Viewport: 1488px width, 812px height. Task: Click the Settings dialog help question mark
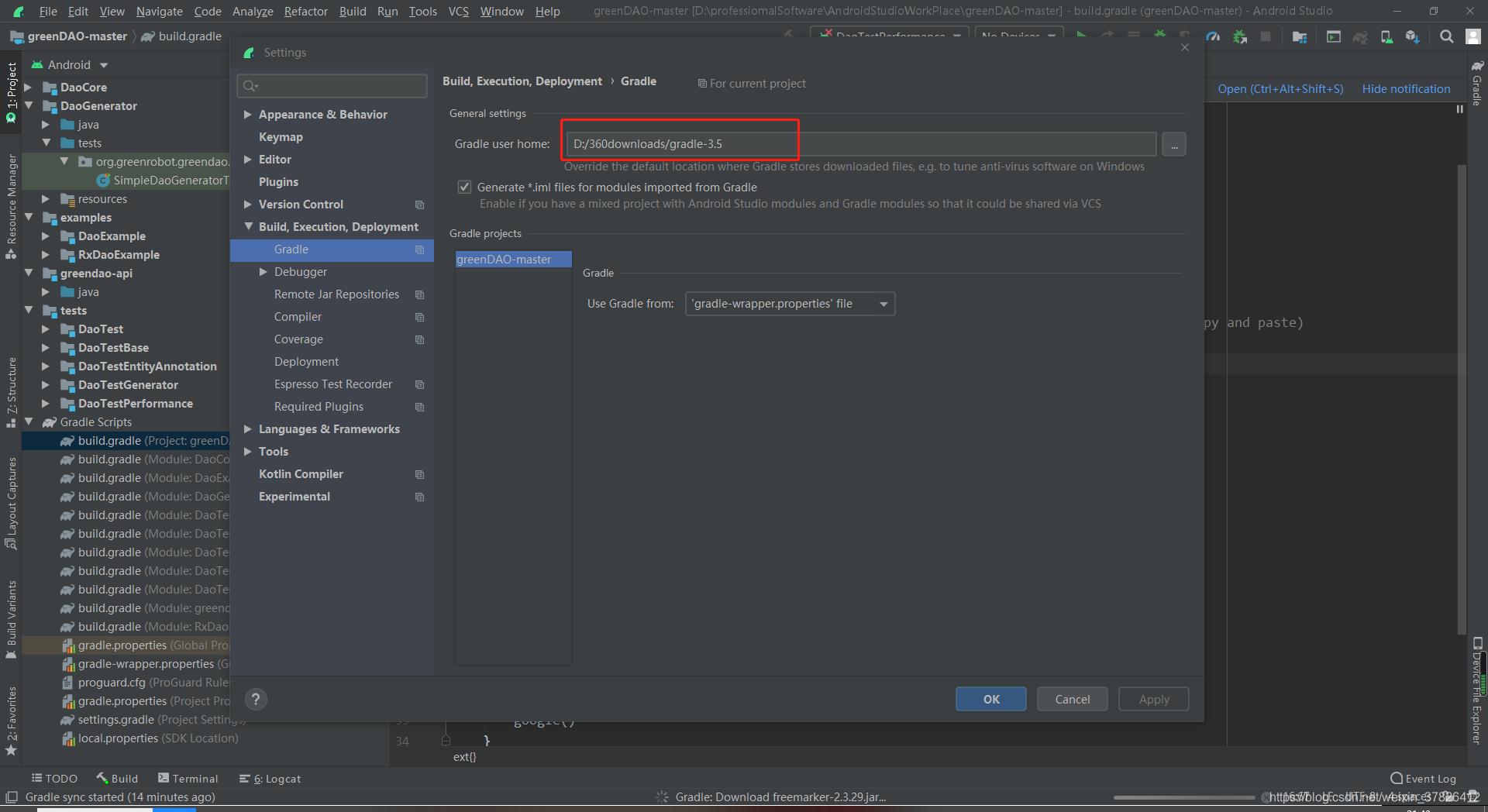256,700
